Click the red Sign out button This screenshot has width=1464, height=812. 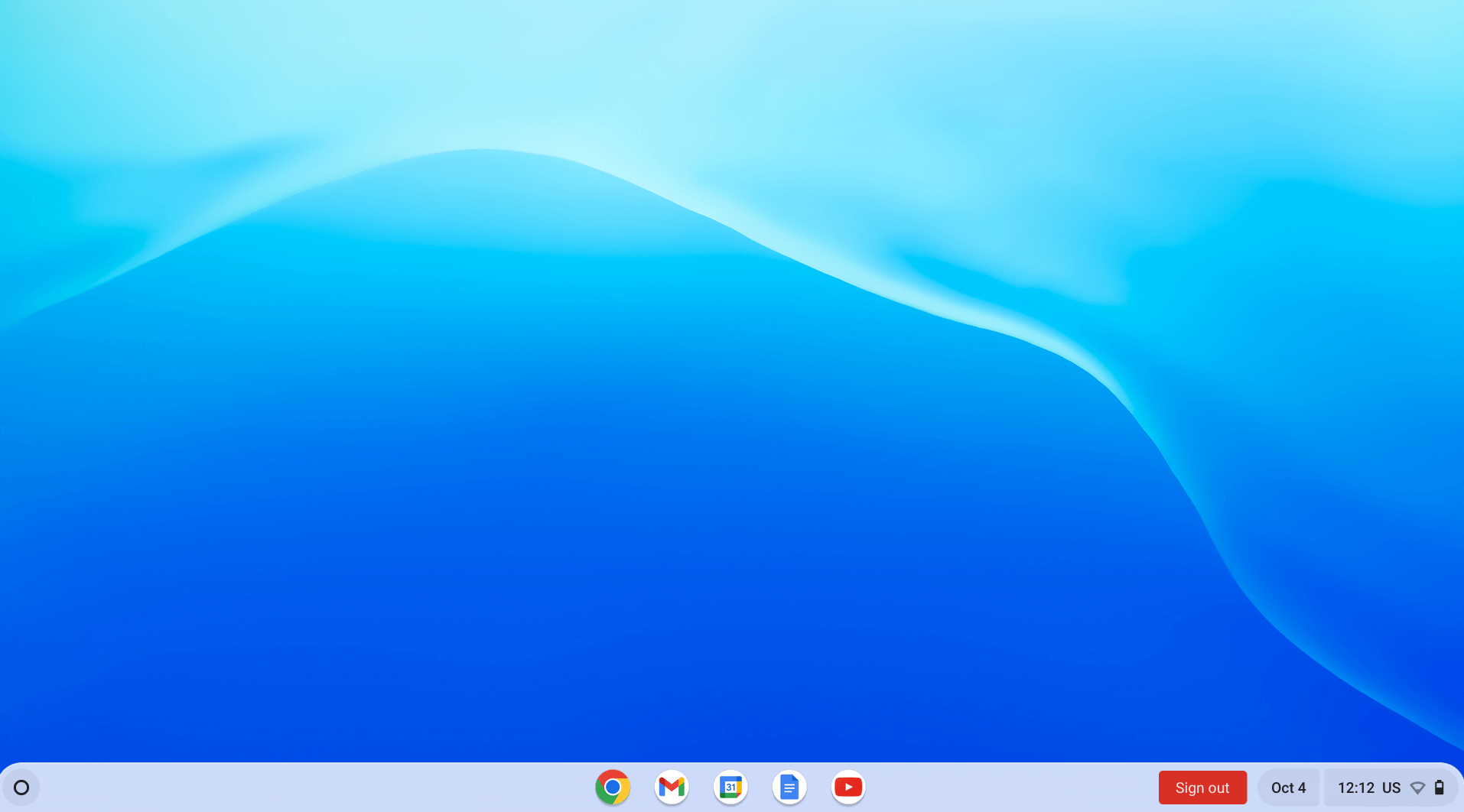[x=1202, y=788]
